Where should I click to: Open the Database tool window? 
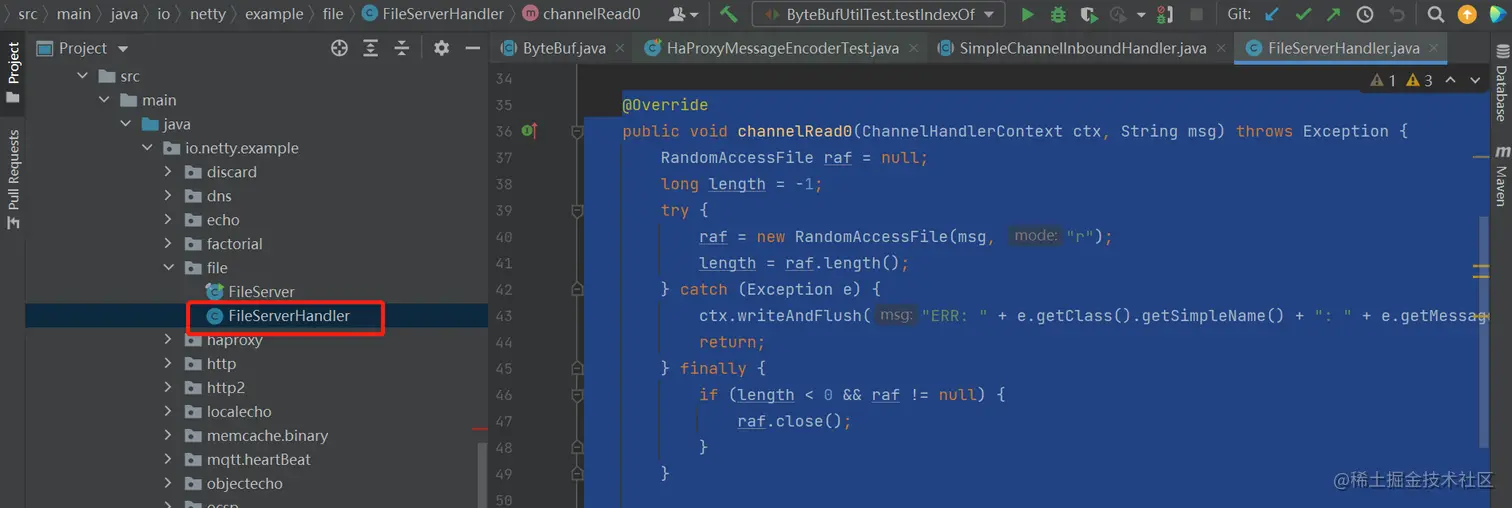1501,84
